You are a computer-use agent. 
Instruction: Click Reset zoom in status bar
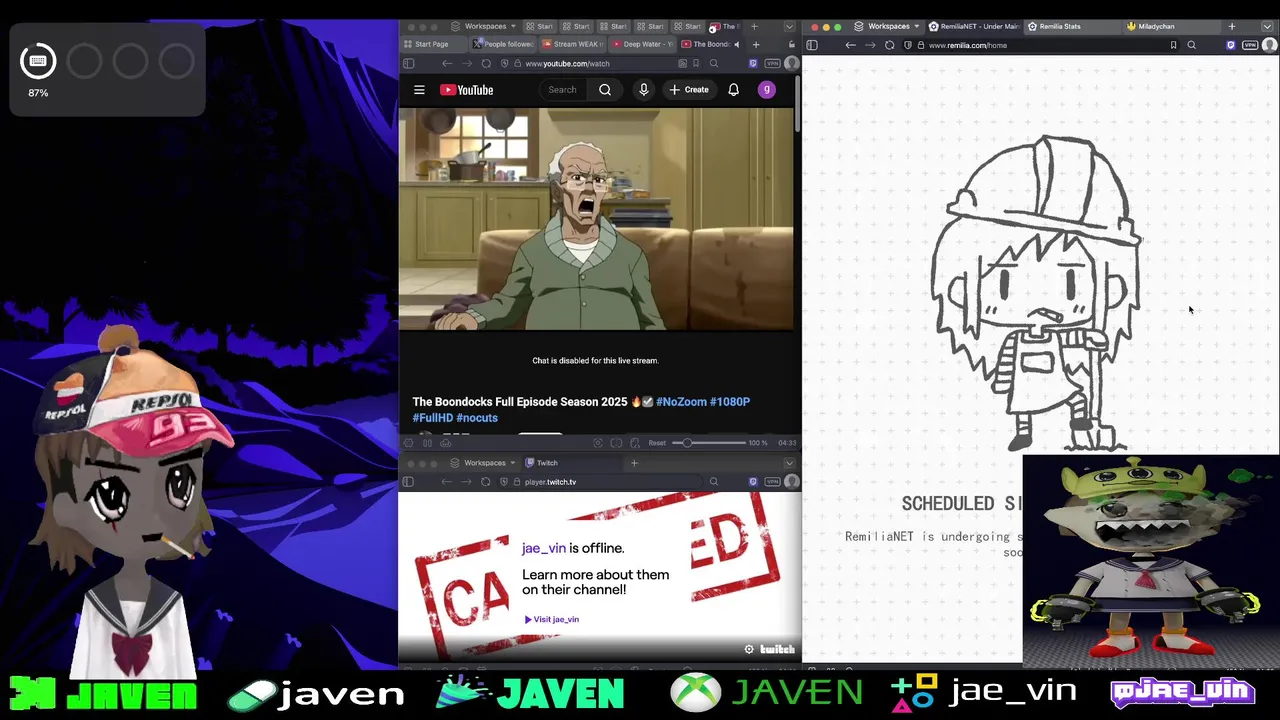pyautogui.click(x=657, y=443)
